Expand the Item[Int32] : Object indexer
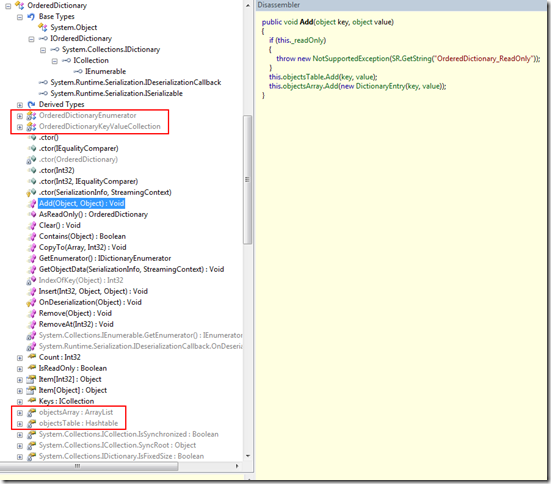 (x=20, y=380)
